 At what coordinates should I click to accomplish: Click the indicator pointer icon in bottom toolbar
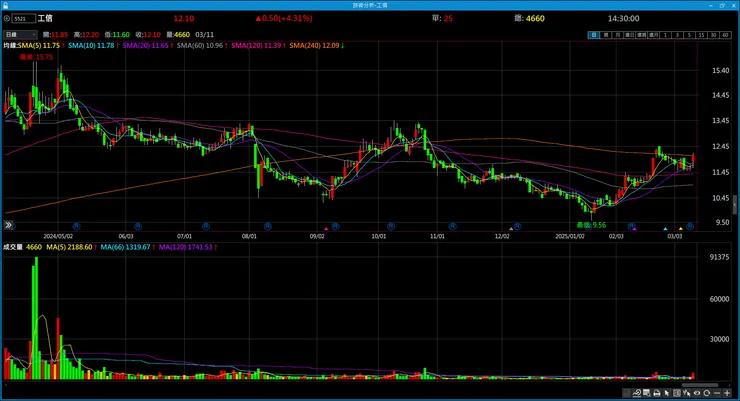(686, 393)
